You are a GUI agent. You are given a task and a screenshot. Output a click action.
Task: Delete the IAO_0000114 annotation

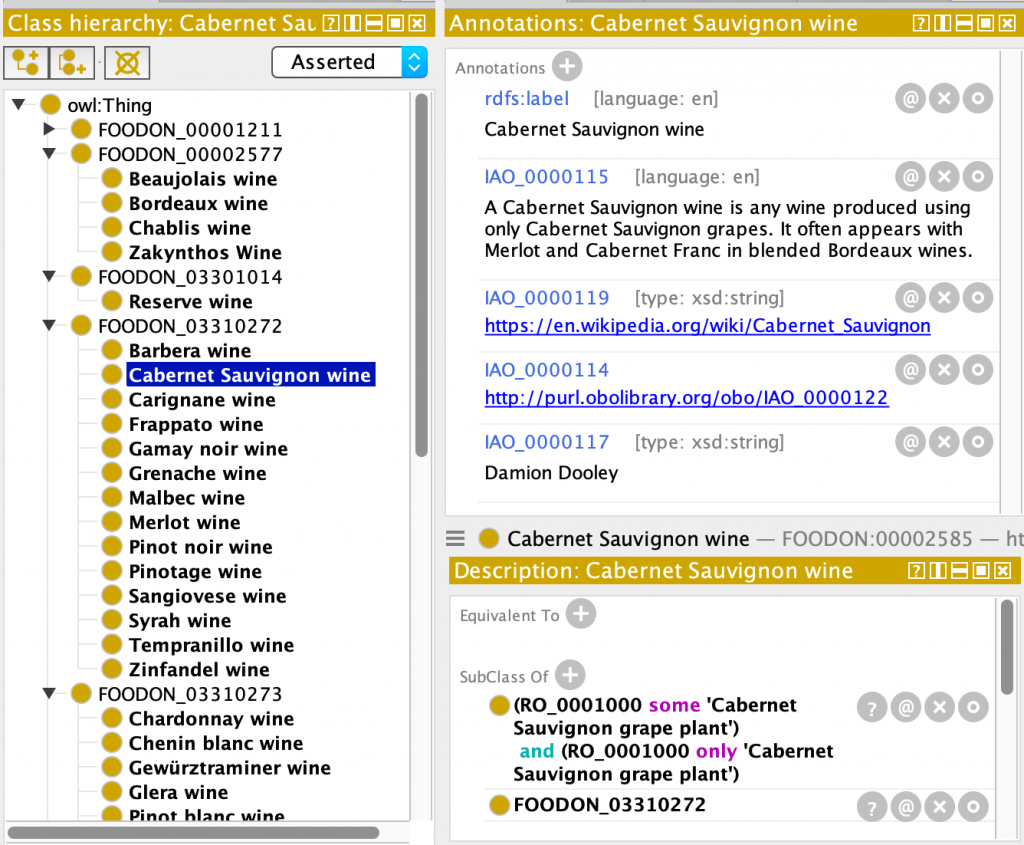pos(944,370)
